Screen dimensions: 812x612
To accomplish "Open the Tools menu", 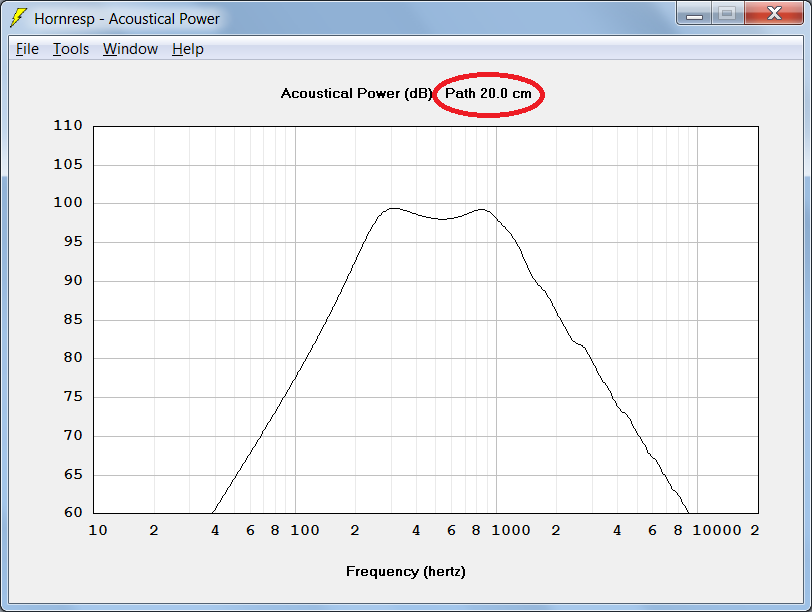I will (x=71, y=49).
